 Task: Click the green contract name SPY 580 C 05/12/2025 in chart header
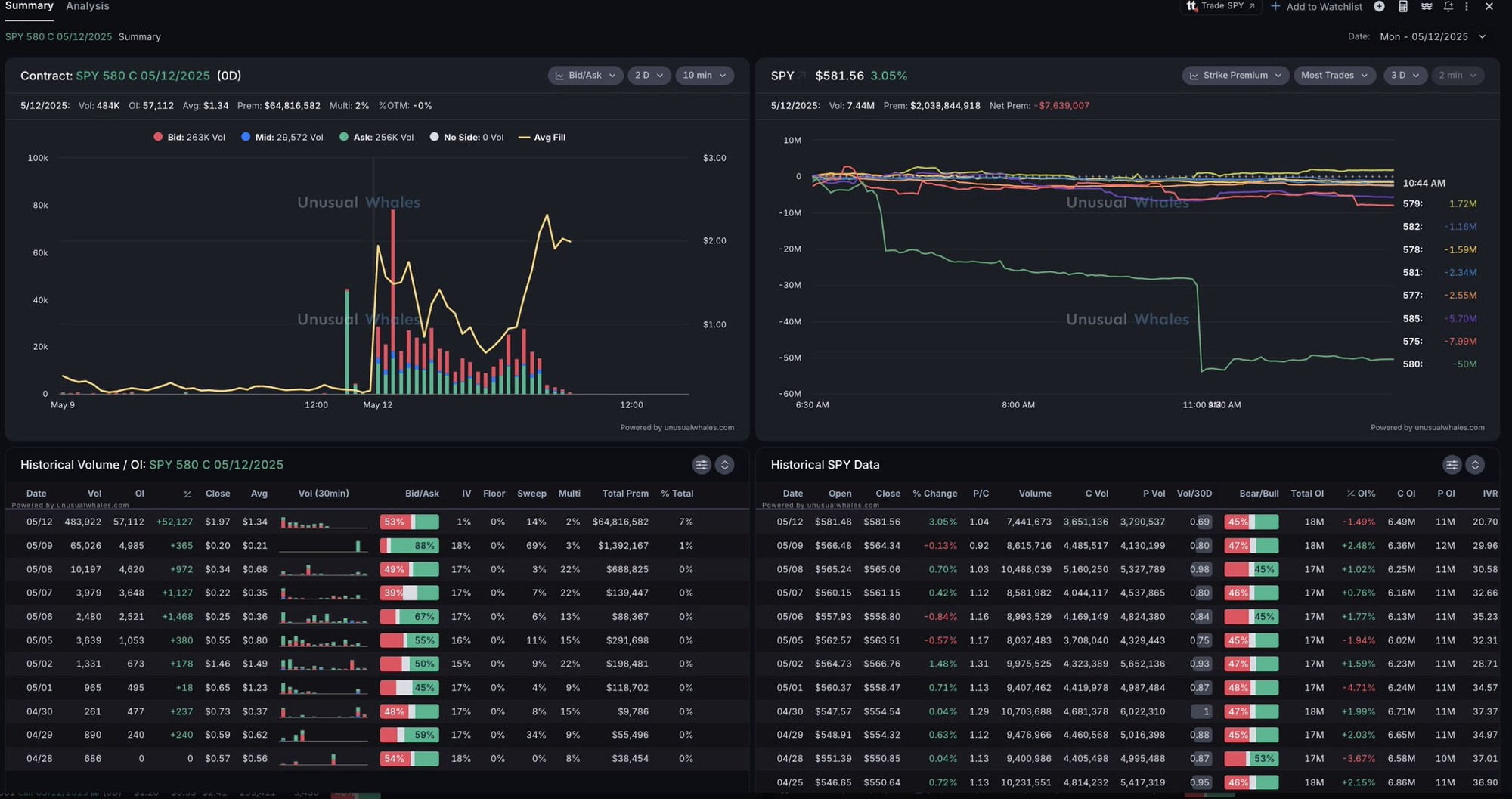(x=143, y=76)
